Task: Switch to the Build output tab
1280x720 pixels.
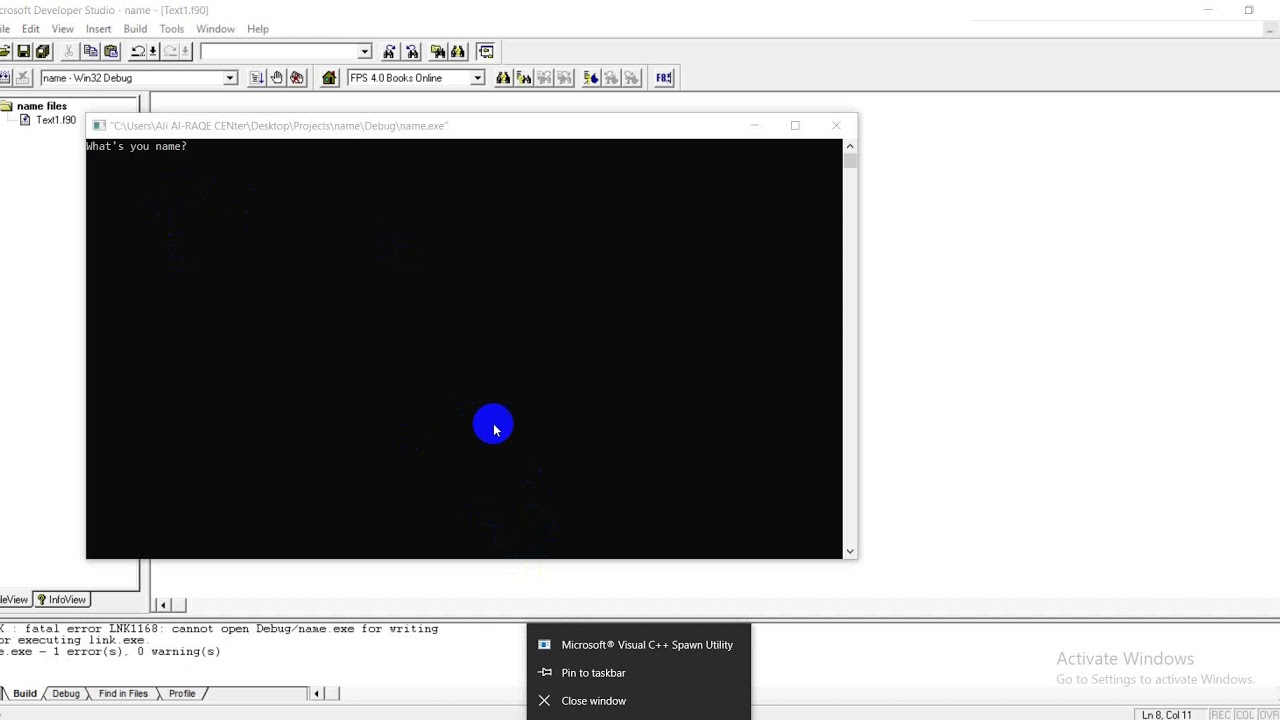Action: point(25,693)
